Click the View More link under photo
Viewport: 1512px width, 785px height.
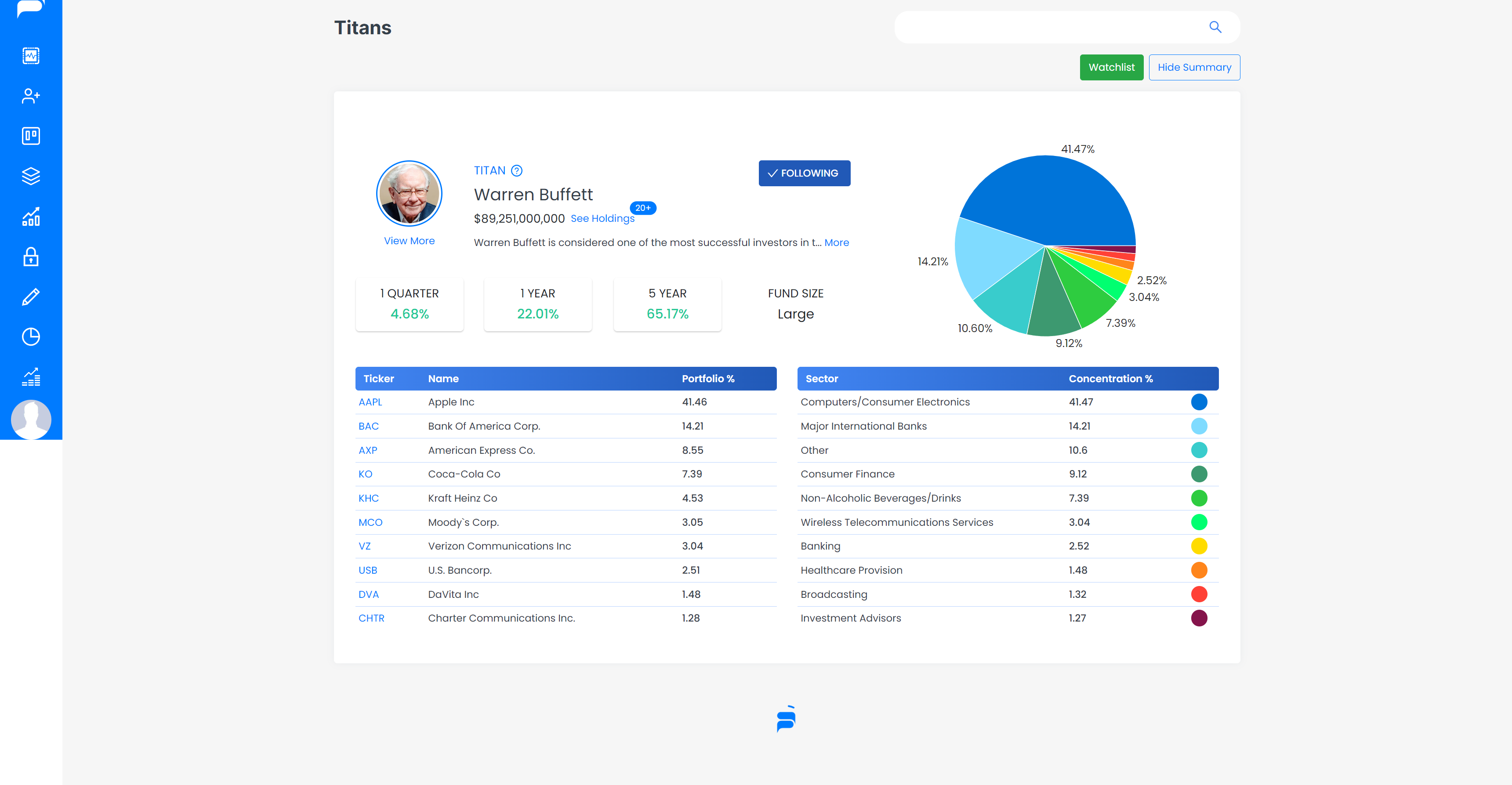click(409, 241)
